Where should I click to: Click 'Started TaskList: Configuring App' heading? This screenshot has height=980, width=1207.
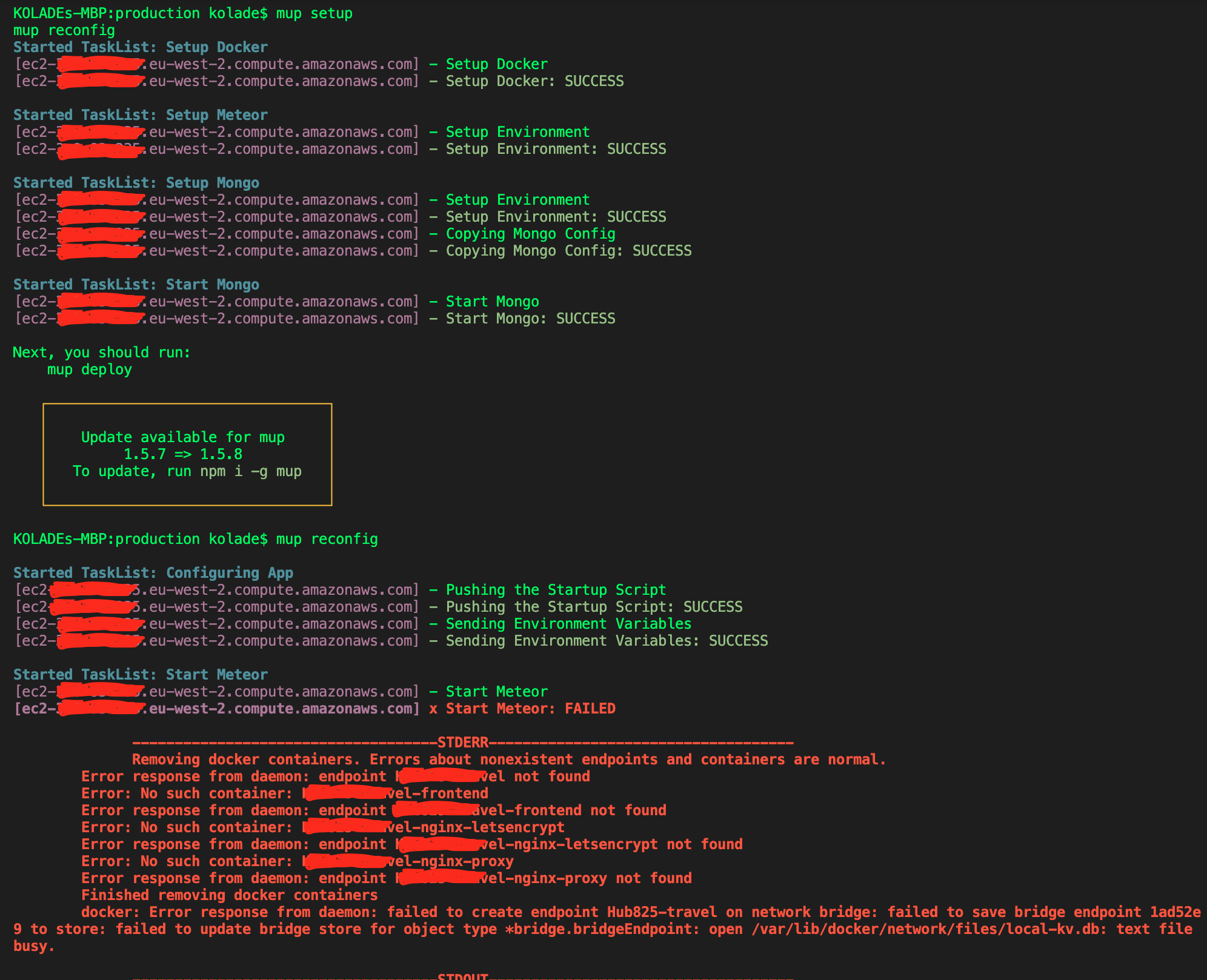click(153, 573)
